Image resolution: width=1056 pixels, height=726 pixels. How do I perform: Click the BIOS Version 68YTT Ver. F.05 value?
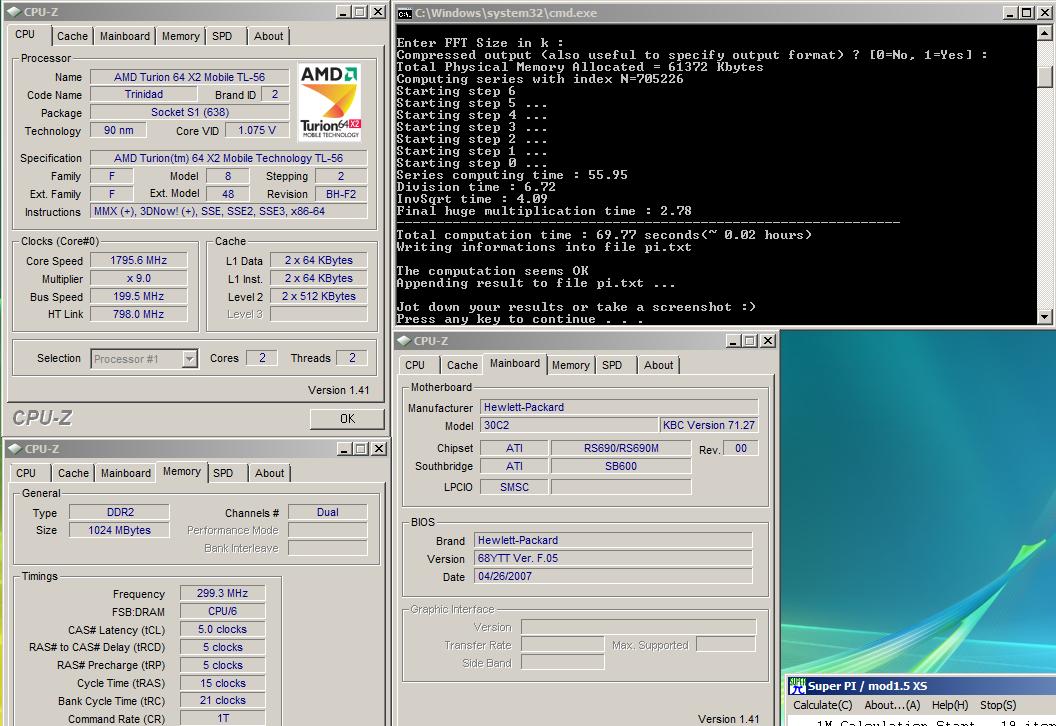[x=614, y=558]
